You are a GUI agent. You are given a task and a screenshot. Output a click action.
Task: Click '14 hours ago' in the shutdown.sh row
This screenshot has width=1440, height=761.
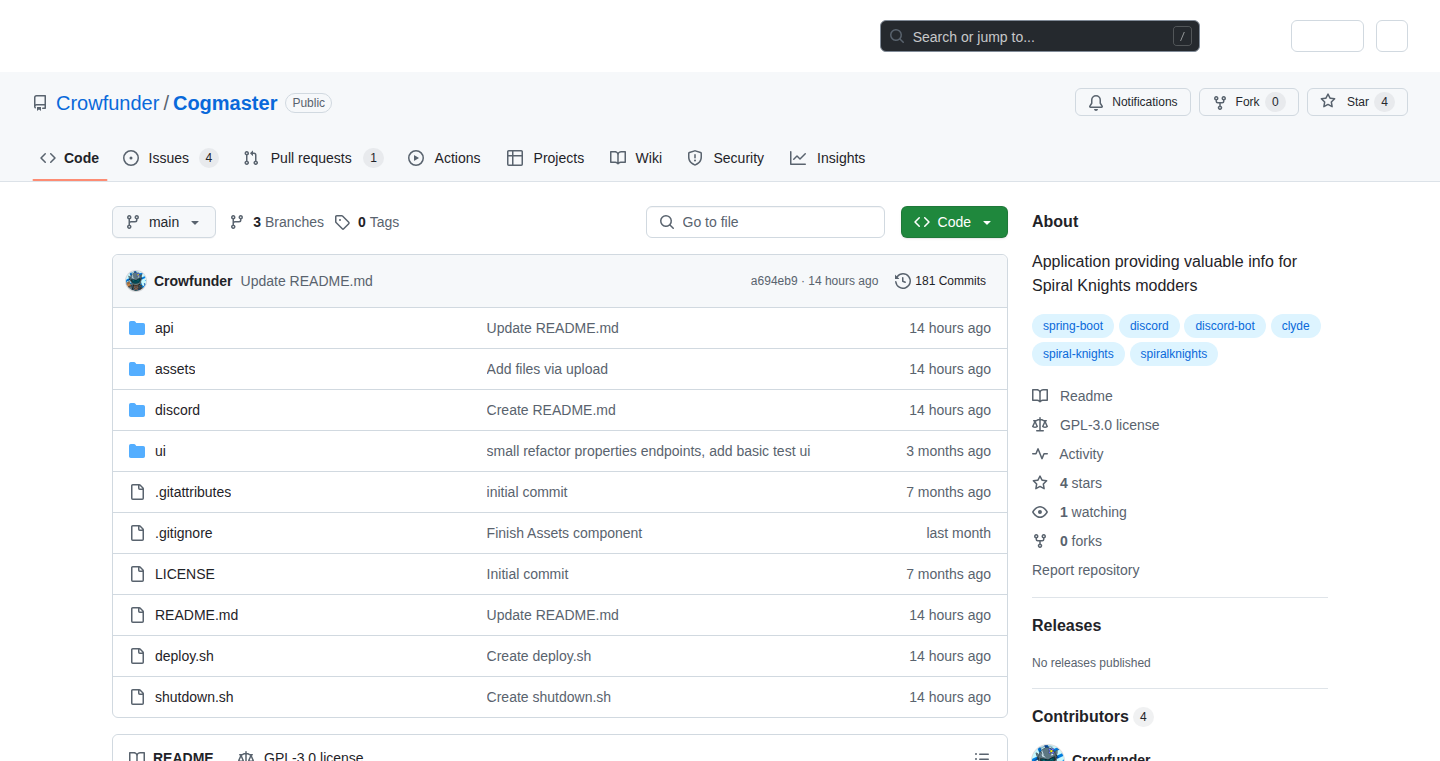tap(950, 697)
